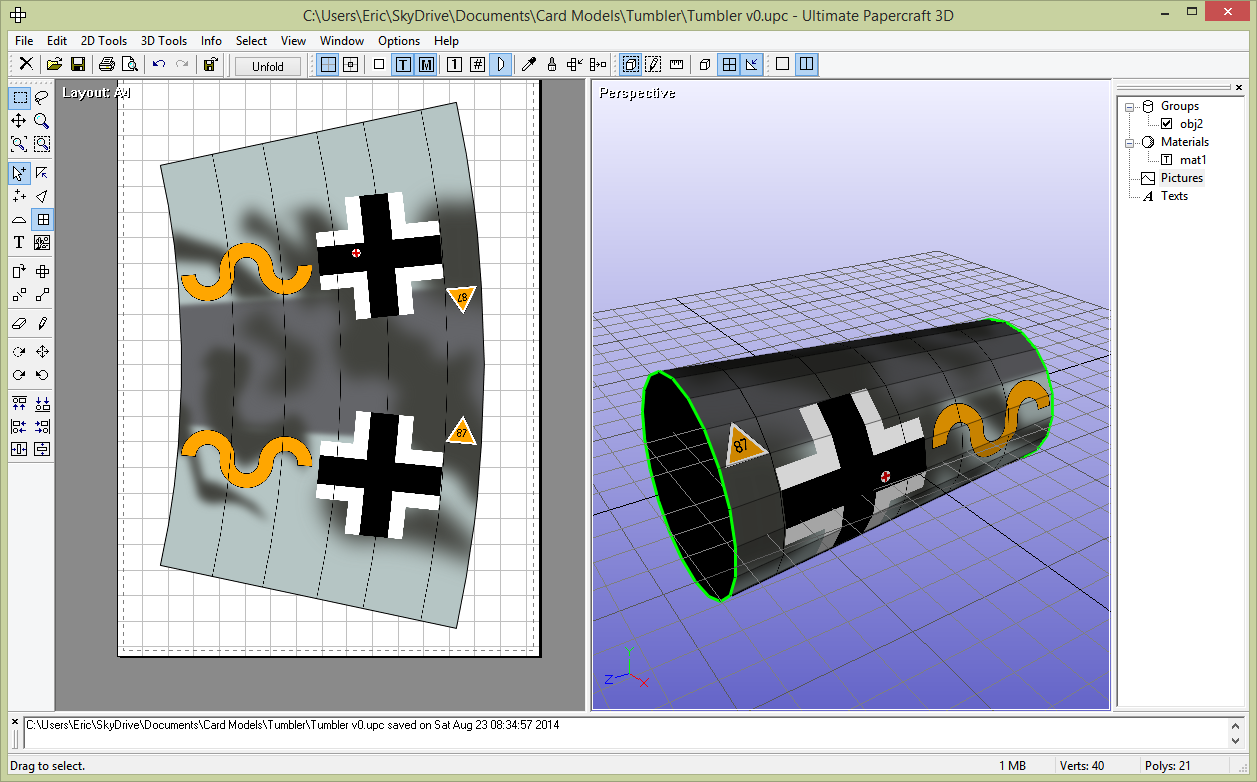This screenshot has height=782, width=1257.
Task: Click the align left edges tool icon
Action: [19, 427]
